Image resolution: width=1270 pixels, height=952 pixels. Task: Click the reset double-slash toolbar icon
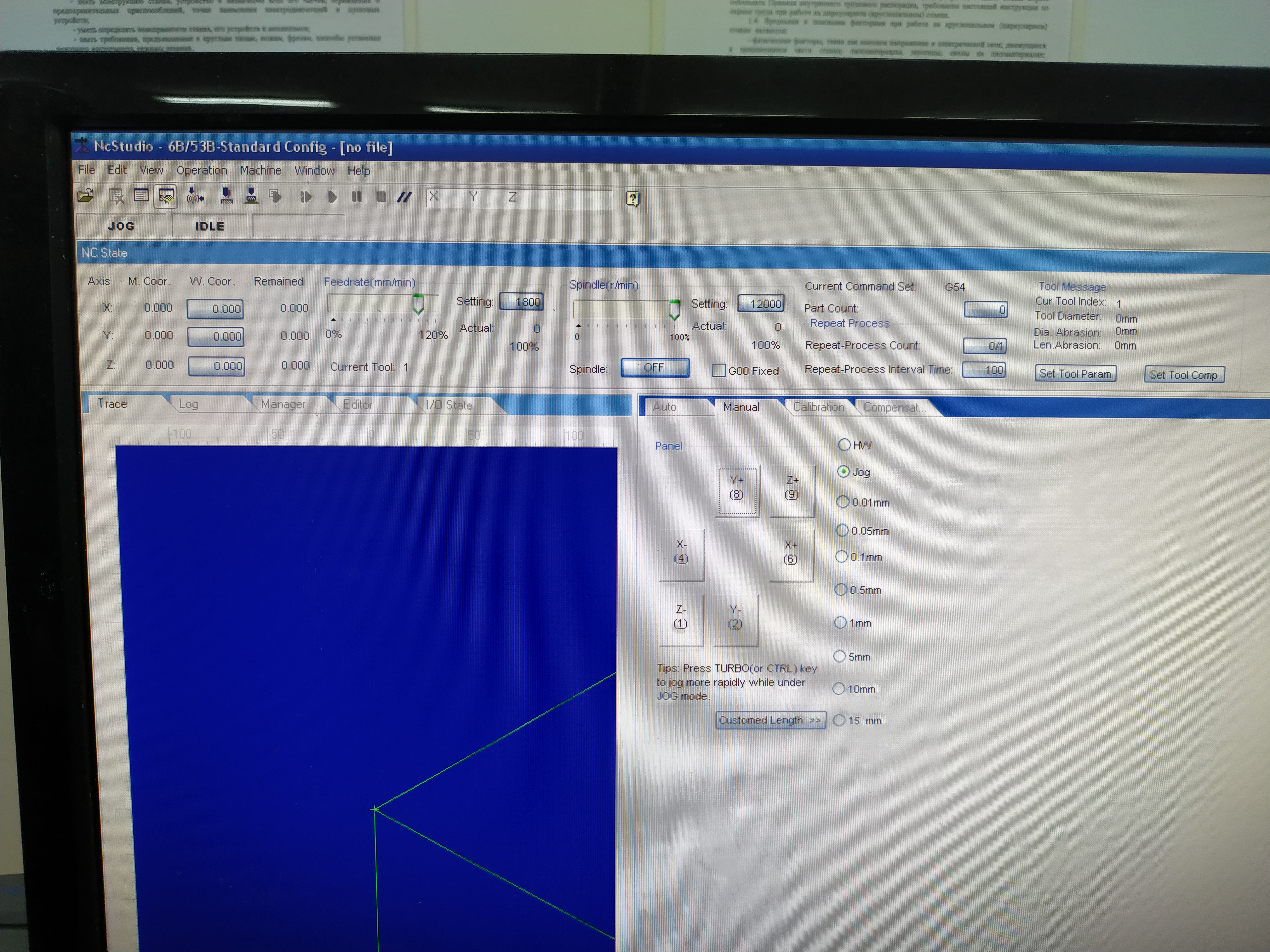pyautogui.click(x=404, y=197)
